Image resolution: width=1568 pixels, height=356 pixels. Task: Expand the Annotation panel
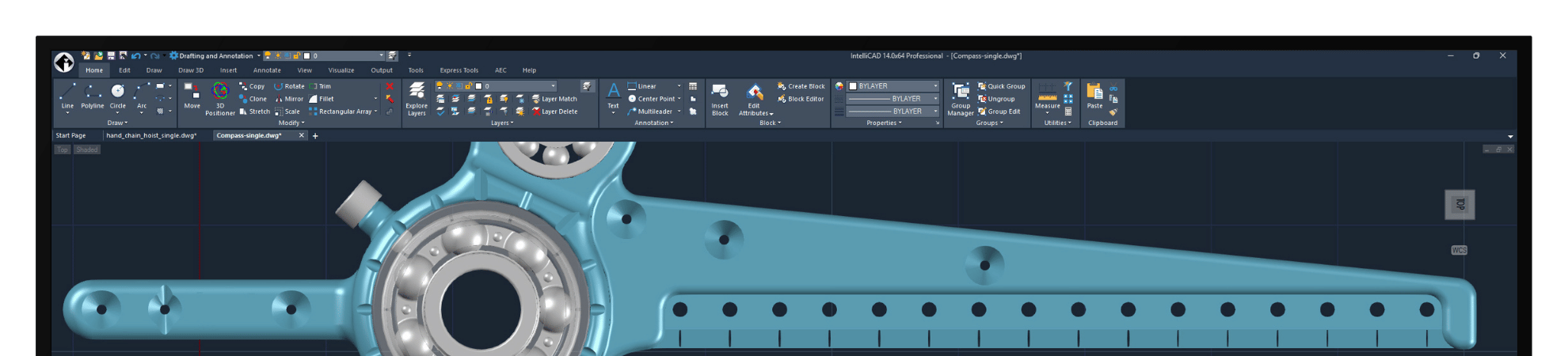[654, 123]
